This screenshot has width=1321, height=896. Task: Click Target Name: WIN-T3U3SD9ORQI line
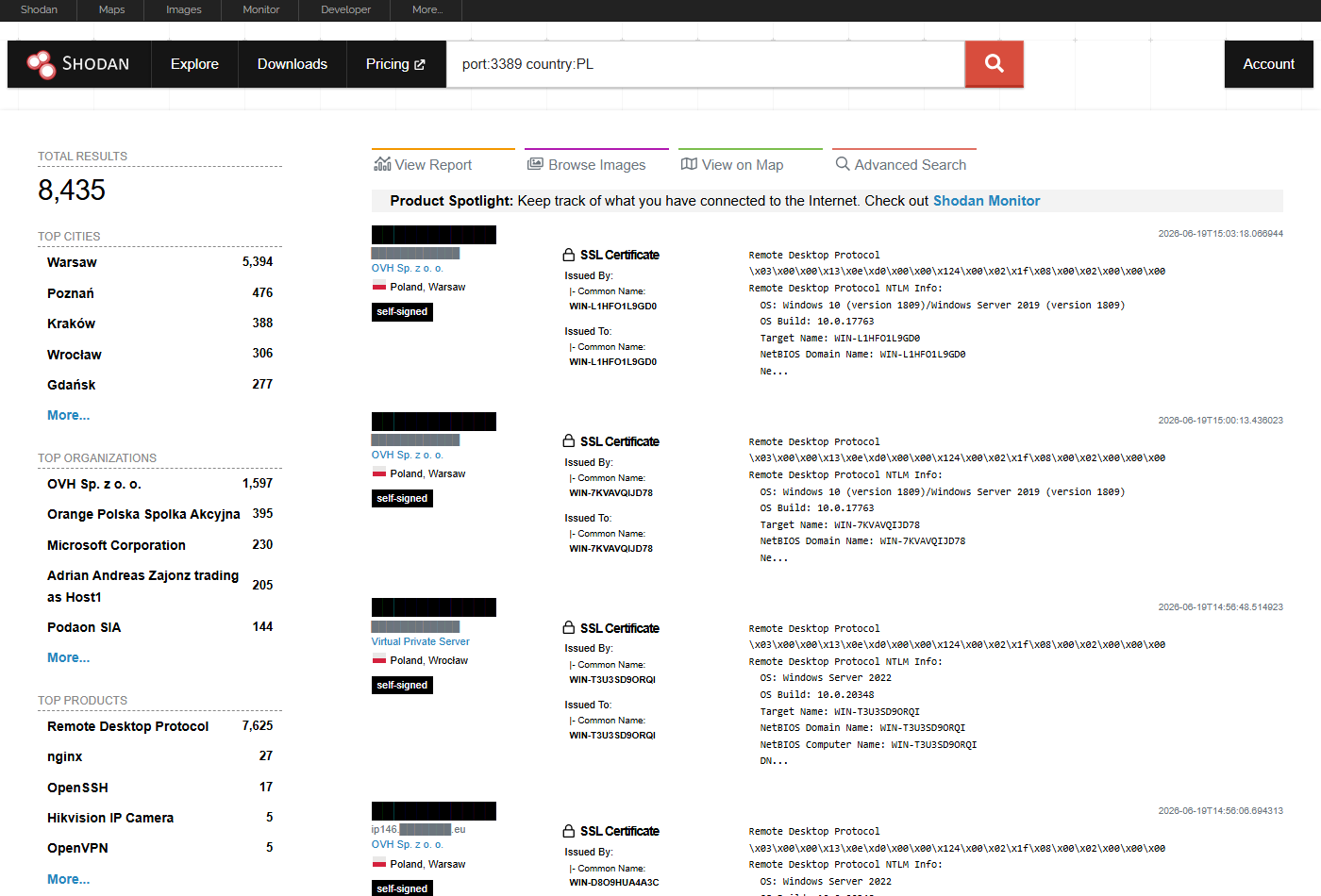pyautogui.click(x=840, y=711)
